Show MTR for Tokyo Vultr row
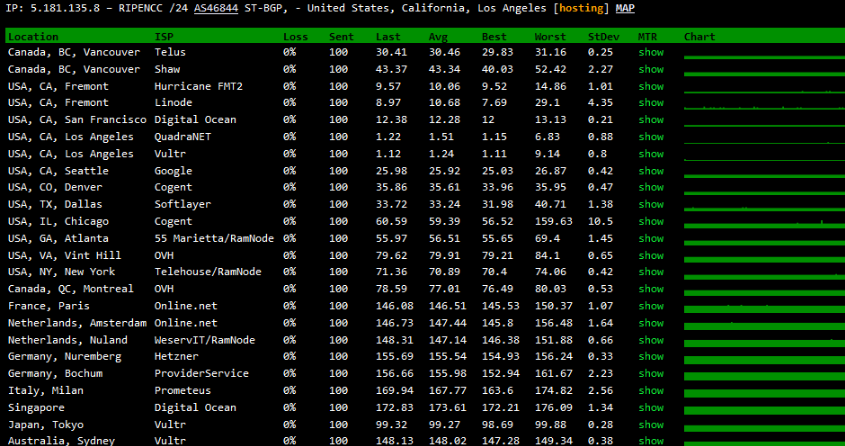The height and width of the screenshot is (446, 845). [651, 425]
